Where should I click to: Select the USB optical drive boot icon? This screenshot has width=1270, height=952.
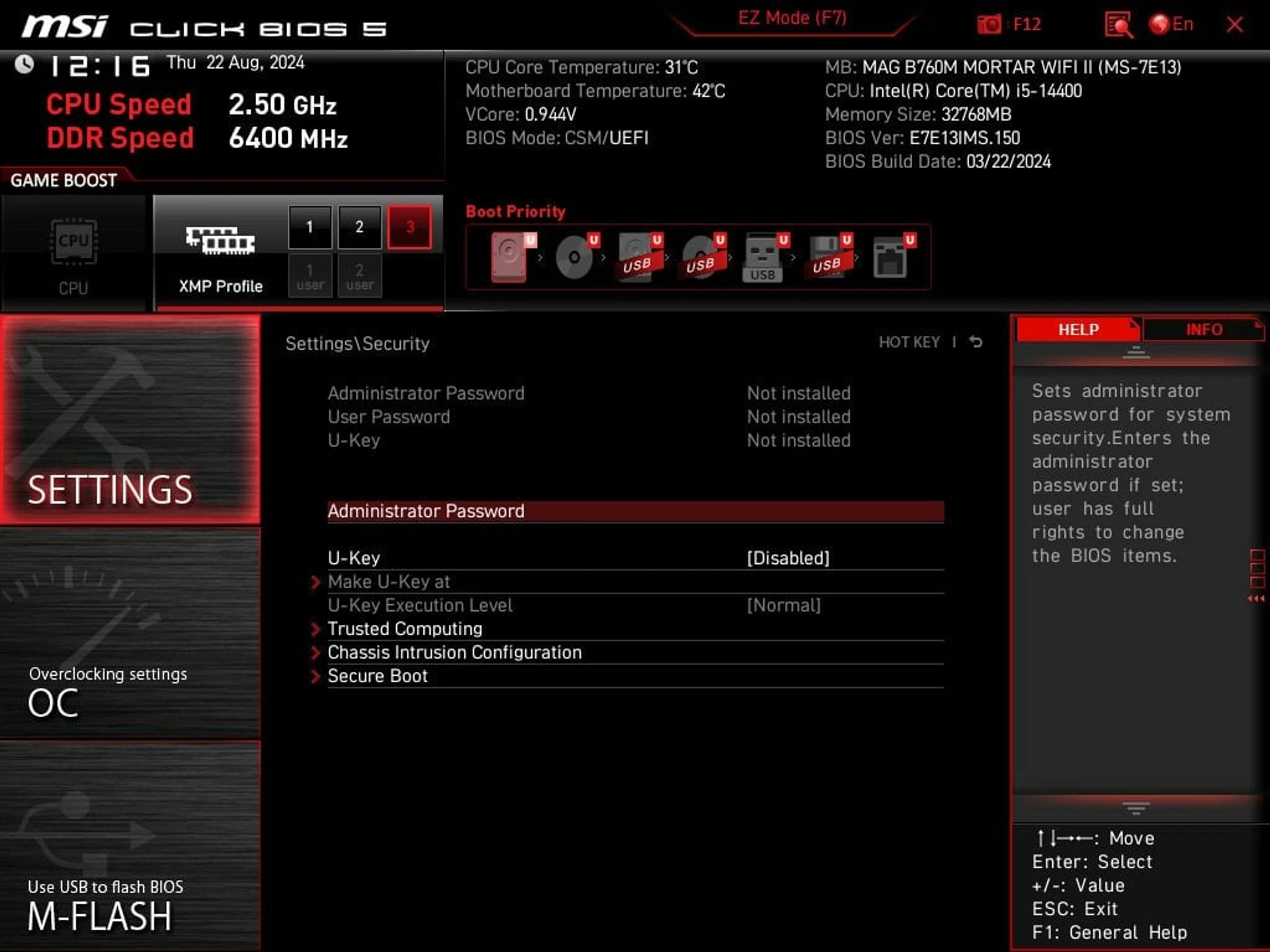(702, 257)
